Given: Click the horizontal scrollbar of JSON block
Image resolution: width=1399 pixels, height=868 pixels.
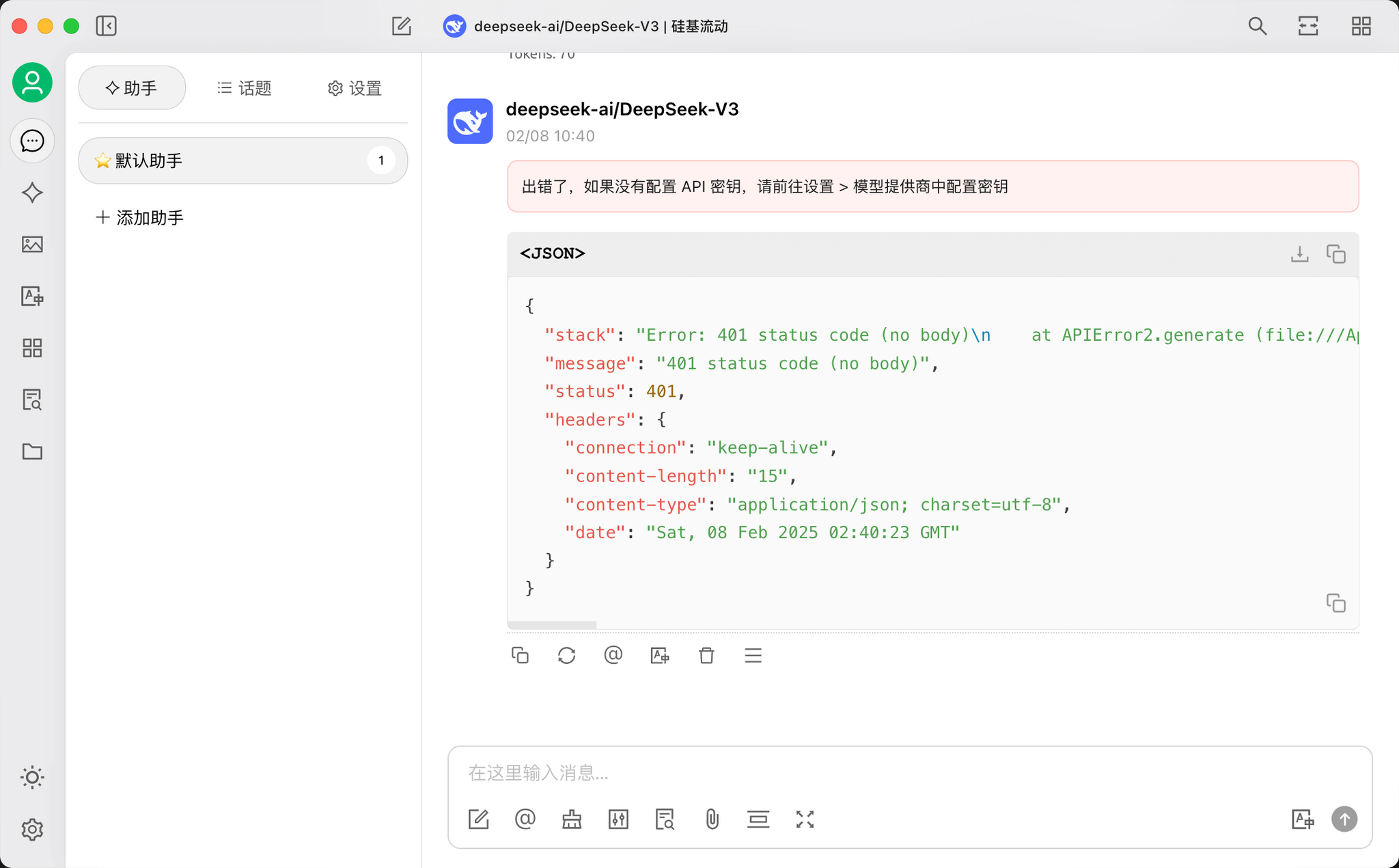Looking at the screenshot, I should pyautogui.click(x=552, y=625).
